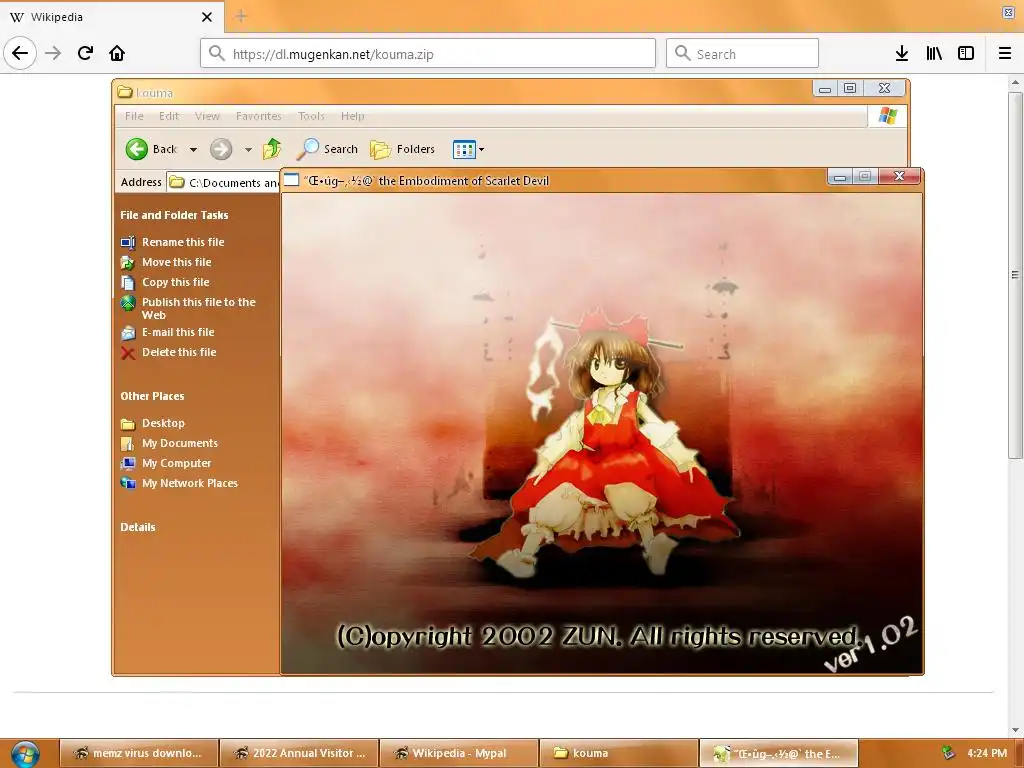Go back using browser back arrow
This screenshot has width=1024, height=768.
pos(20,53)
